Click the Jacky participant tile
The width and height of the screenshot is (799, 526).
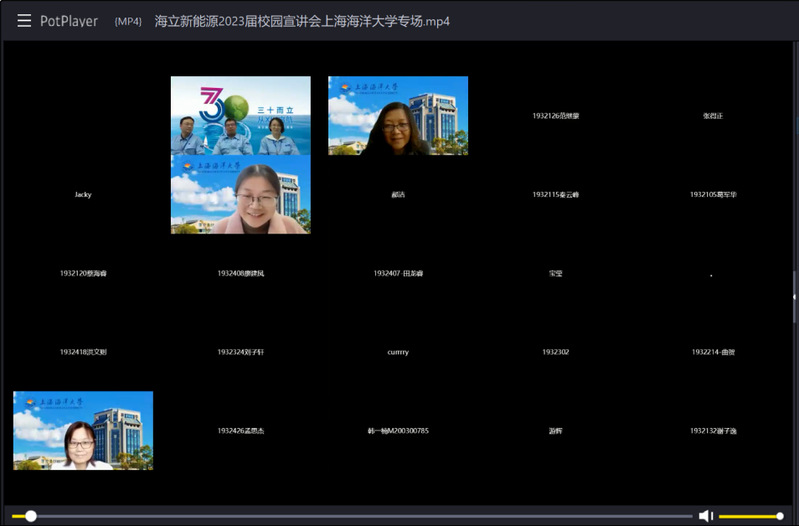click(83, 194)
